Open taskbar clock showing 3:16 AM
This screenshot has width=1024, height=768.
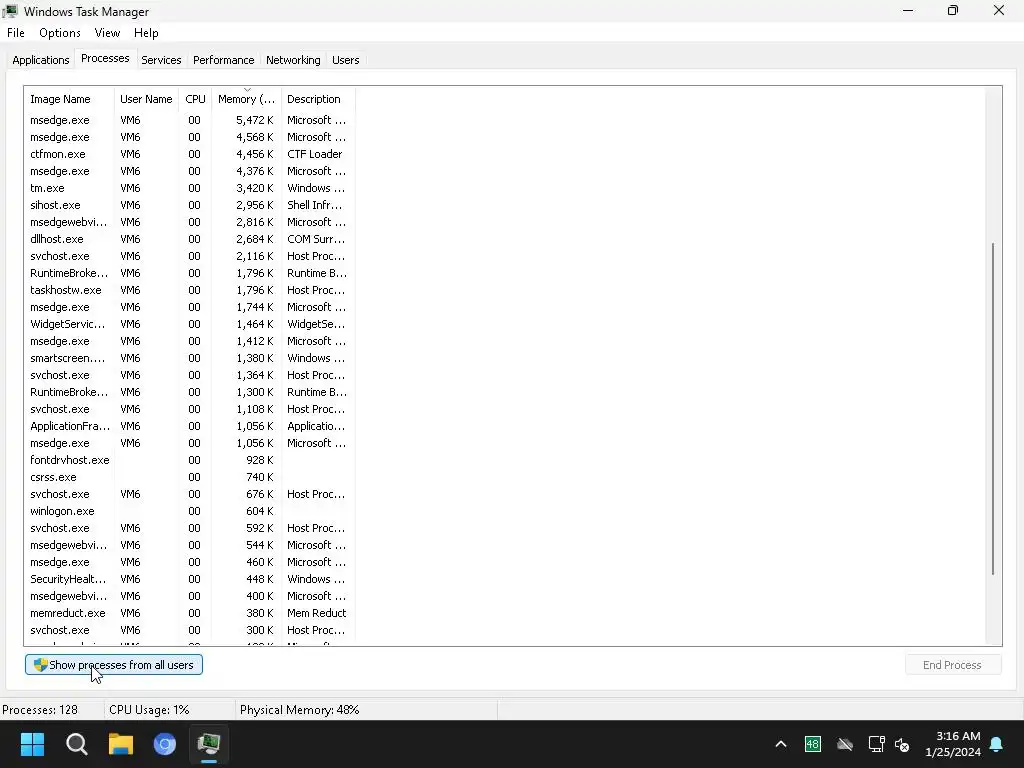pos(953,744)
